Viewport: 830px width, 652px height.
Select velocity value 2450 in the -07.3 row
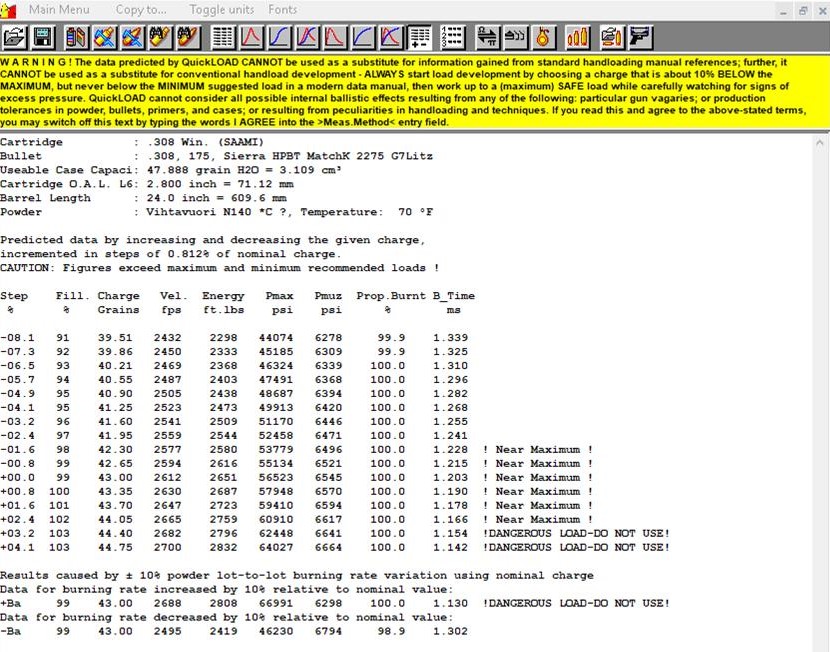point(167,351)
